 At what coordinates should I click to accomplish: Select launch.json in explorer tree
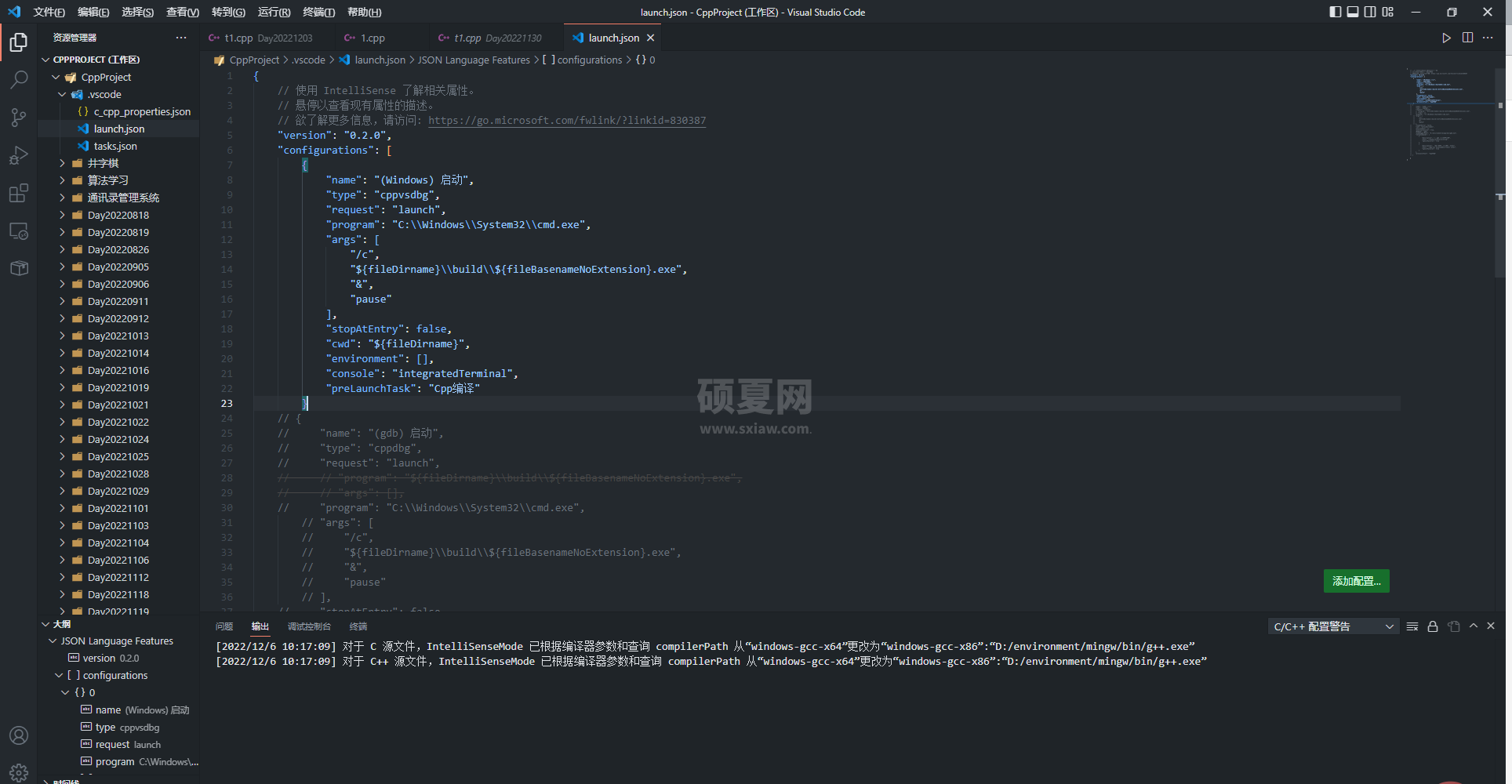tap(118, 129)
